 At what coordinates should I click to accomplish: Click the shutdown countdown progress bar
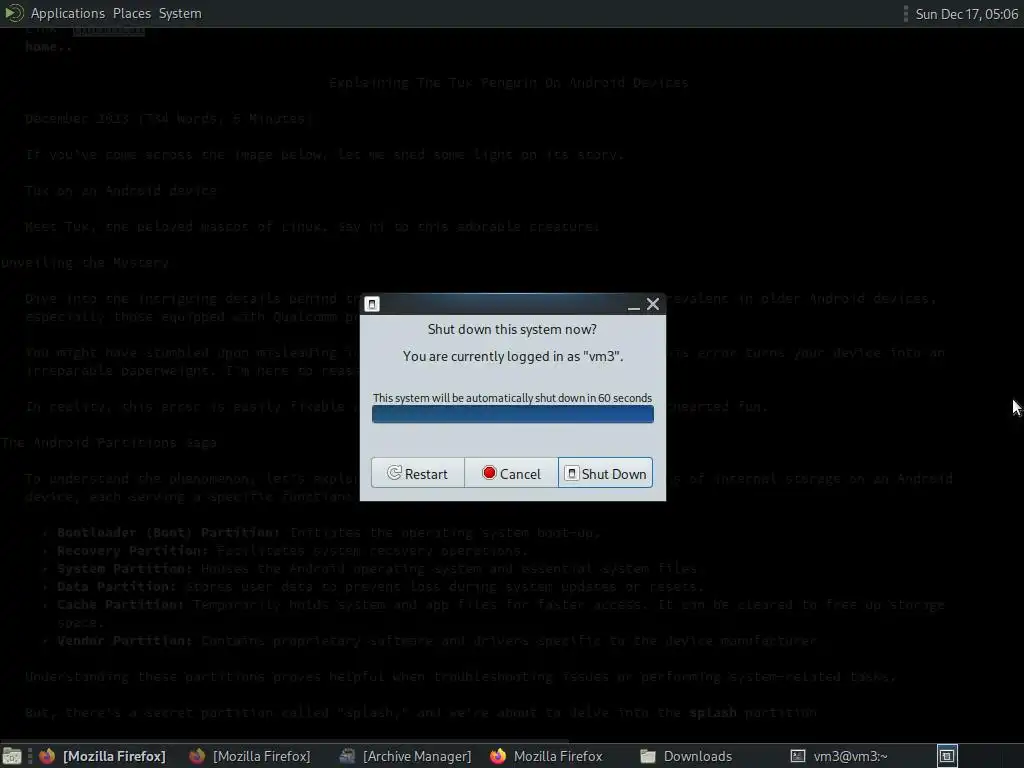[513, 414]
